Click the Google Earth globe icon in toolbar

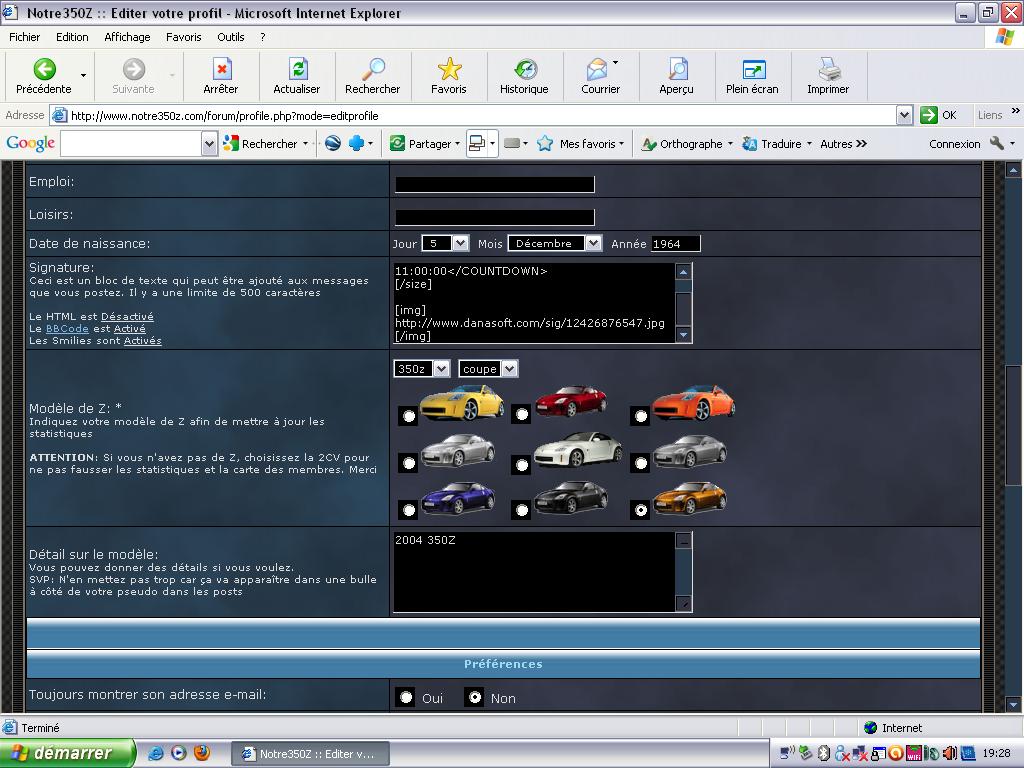pos(332,143)
